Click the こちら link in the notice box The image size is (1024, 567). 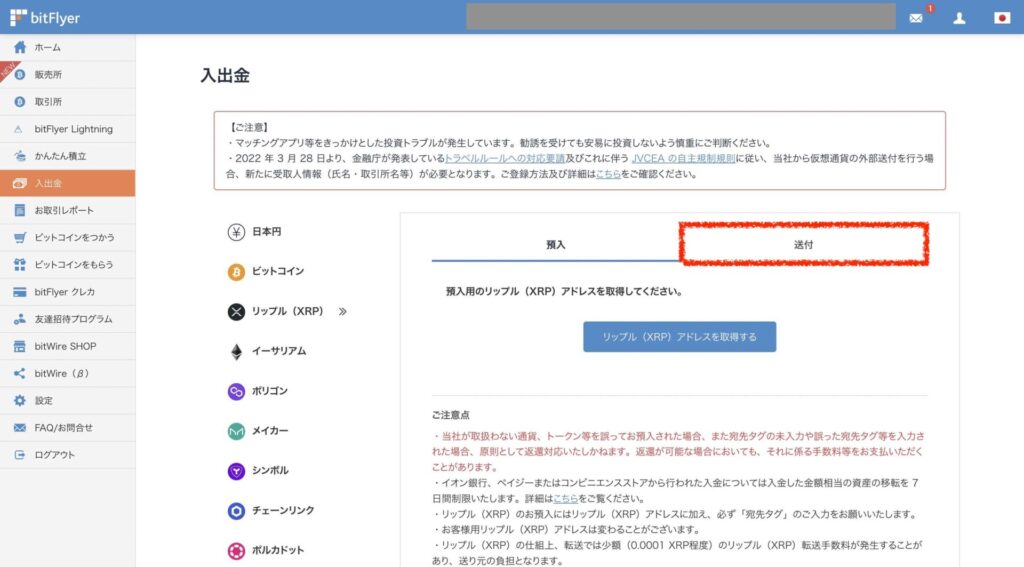[608, 174]
